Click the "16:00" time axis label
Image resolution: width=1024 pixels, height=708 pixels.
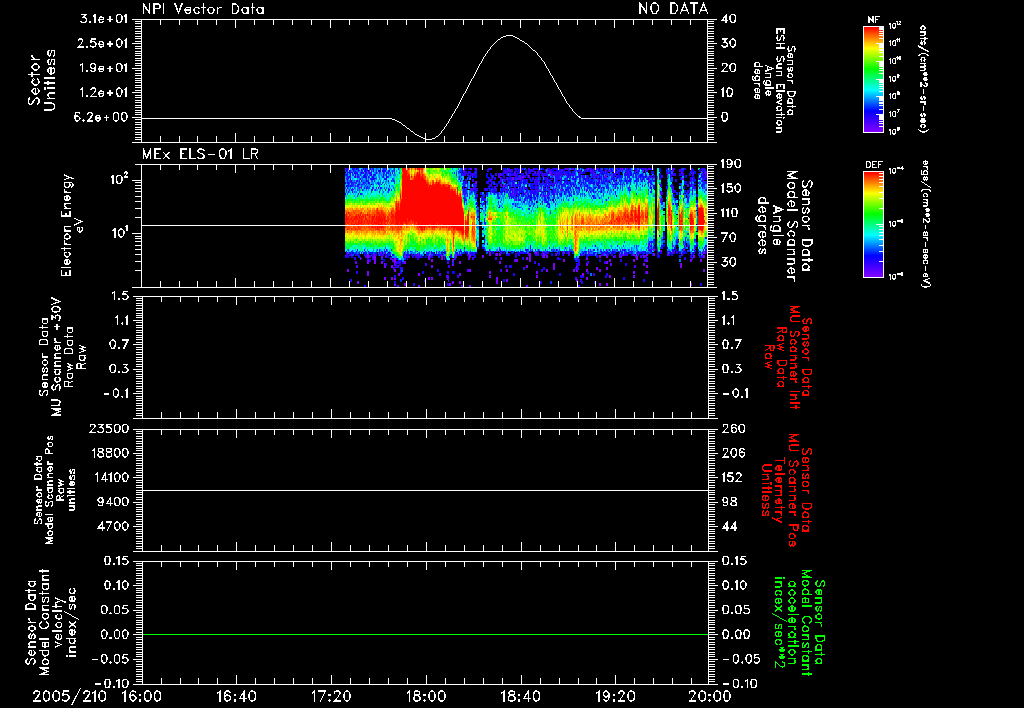click(x=142, y=696)
